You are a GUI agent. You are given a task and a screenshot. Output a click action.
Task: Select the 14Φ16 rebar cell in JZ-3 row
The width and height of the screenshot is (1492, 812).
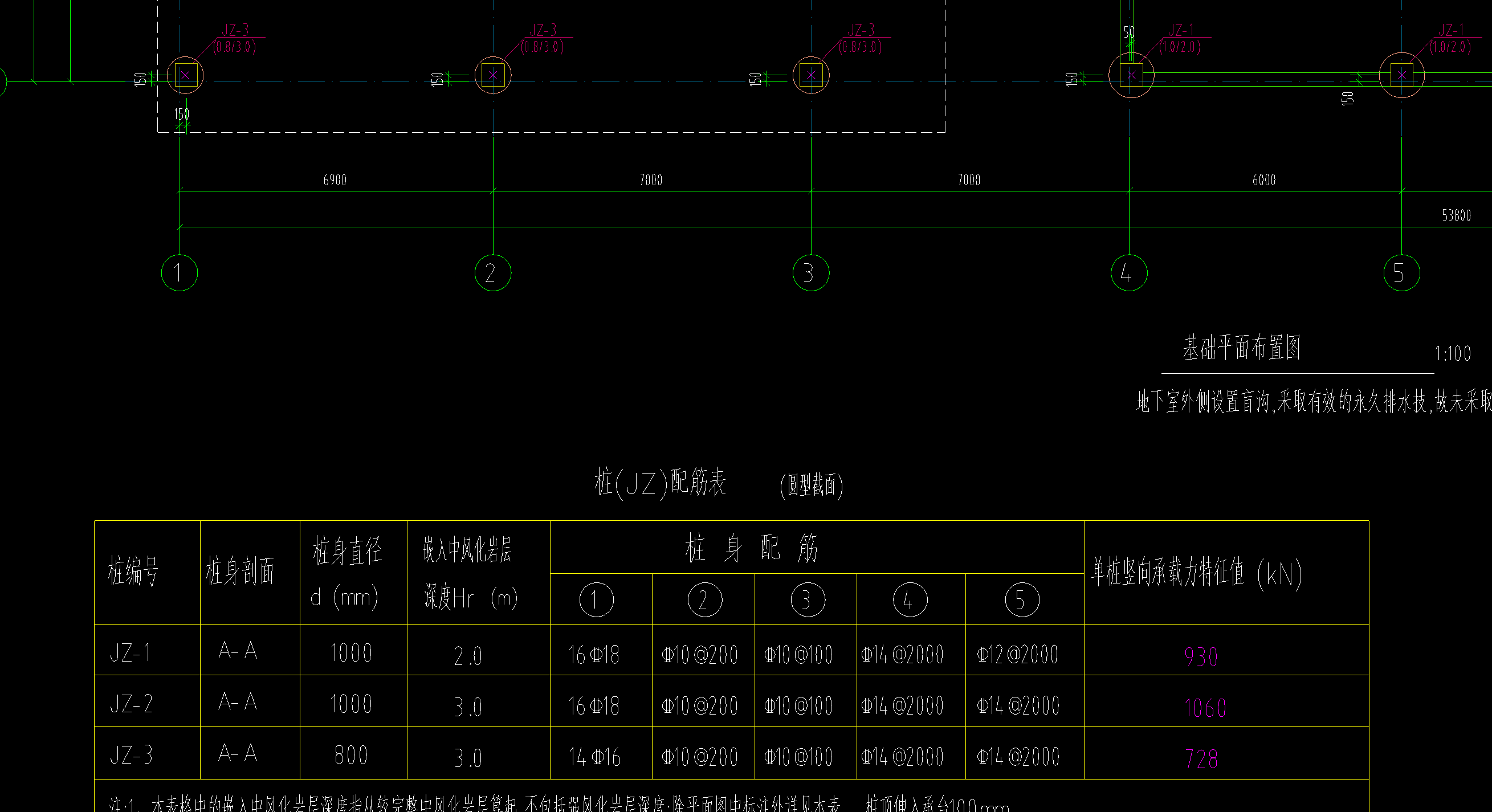(594, 757)
